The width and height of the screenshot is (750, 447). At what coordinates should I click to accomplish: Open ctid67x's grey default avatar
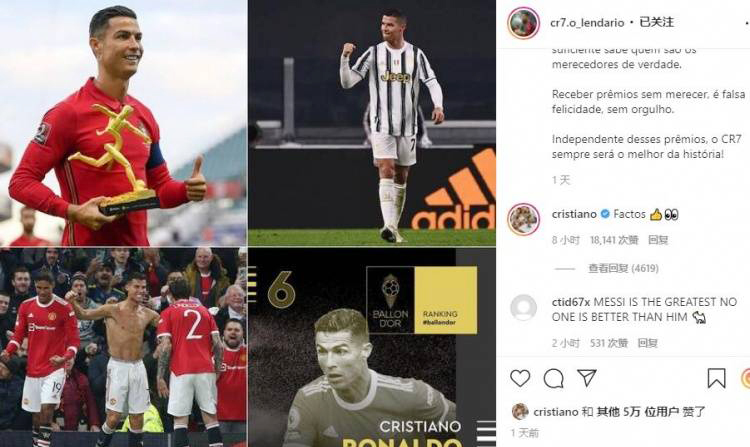[x=523, y=307]
